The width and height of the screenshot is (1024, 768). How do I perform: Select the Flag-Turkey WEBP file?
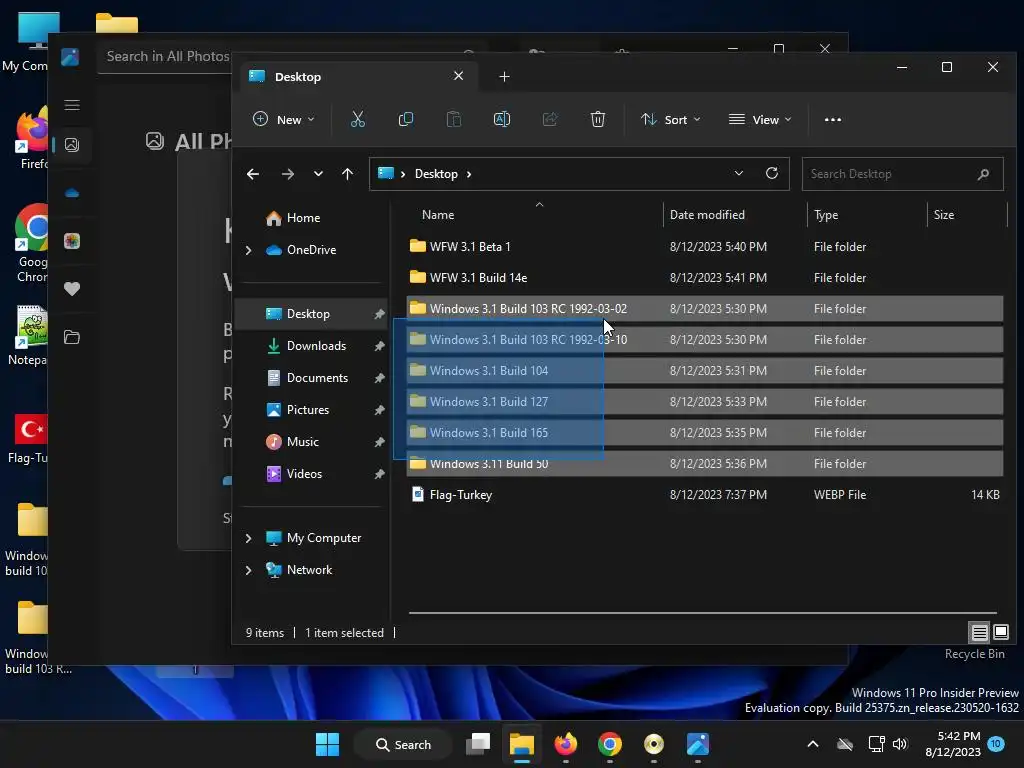(x=704, y=495)
